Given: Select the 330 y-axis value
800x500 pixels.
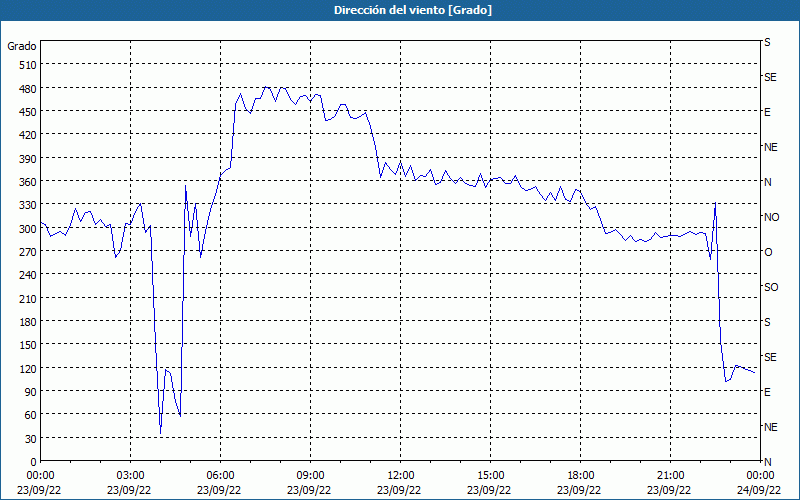Looking at the screenshot, I should [28, 206].
